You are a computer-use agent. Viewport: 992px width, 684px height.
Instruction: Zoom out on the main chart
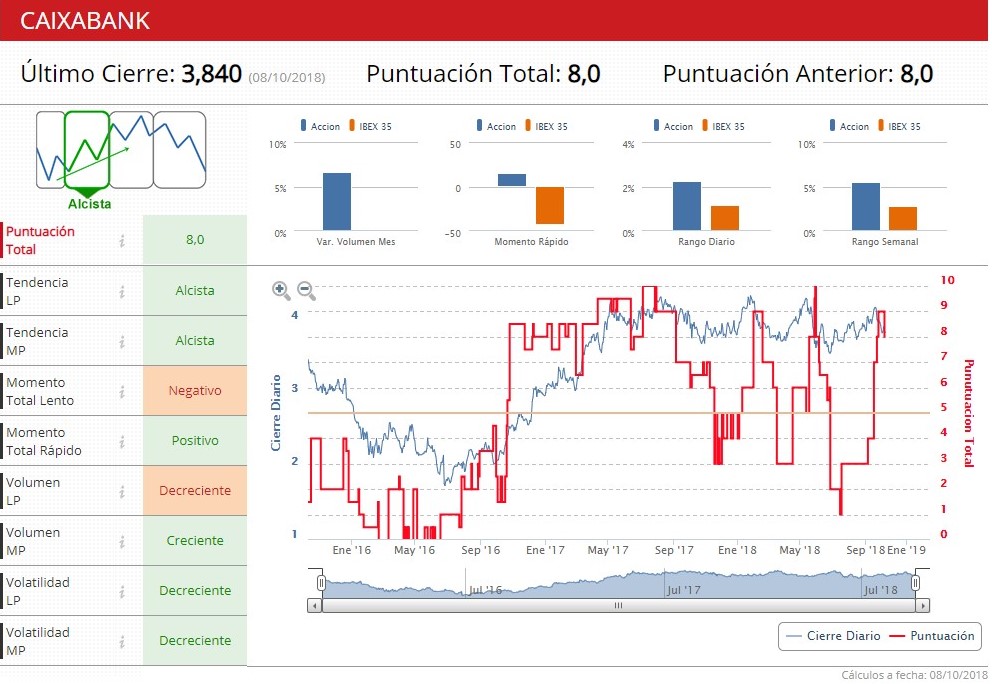click(306, 290)
